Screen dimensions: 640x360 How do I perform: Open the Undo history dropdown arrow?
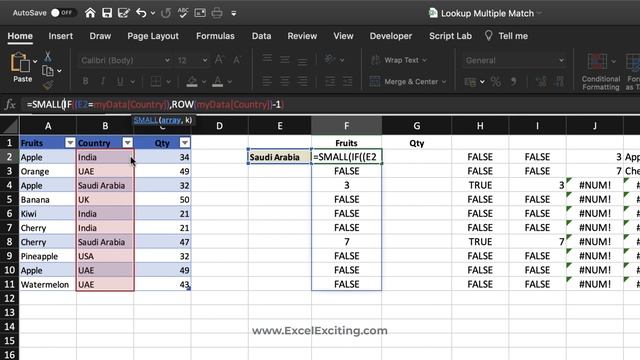[153, 13]
